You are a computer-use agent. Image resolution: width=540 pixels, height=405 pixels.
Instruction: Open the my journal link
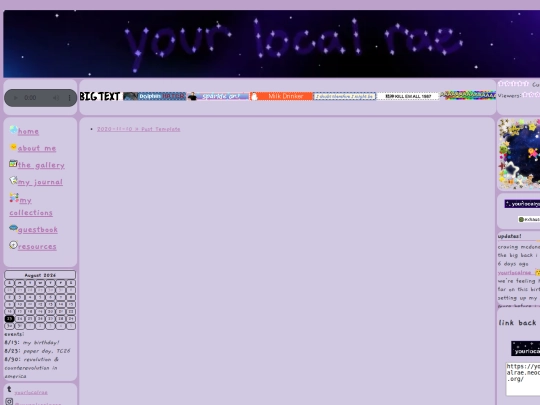pyautogui.click(x=40, y=182)
